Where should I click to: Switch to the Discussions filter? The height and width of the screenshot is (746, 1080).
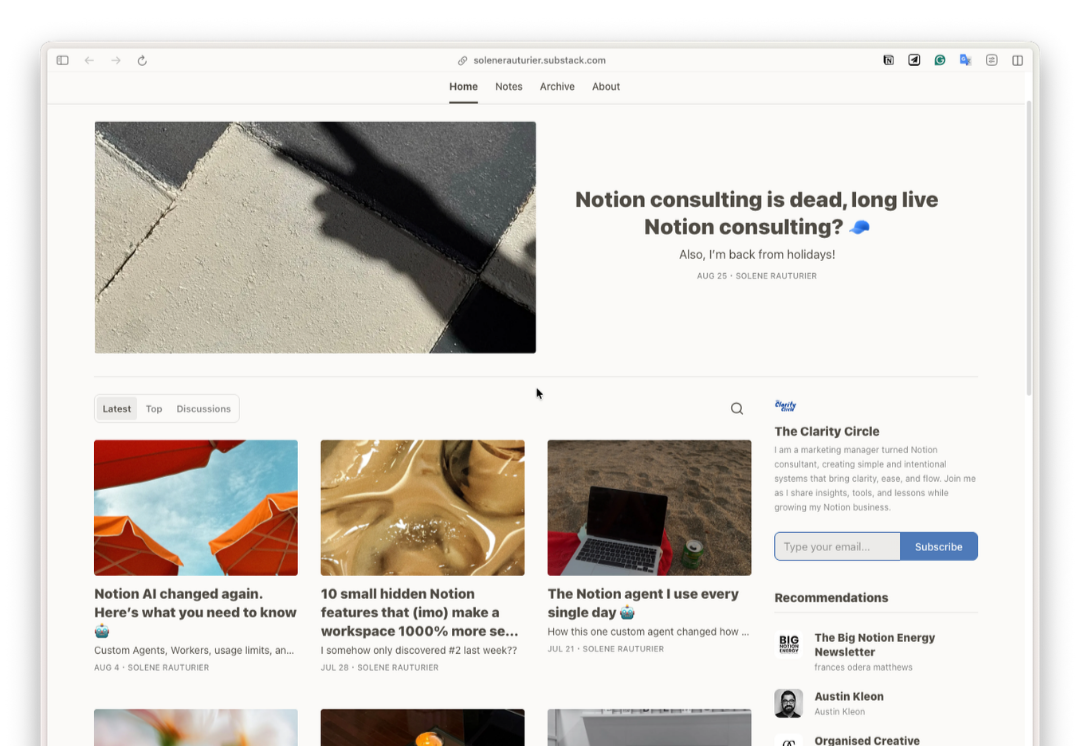tap(204, 408)
